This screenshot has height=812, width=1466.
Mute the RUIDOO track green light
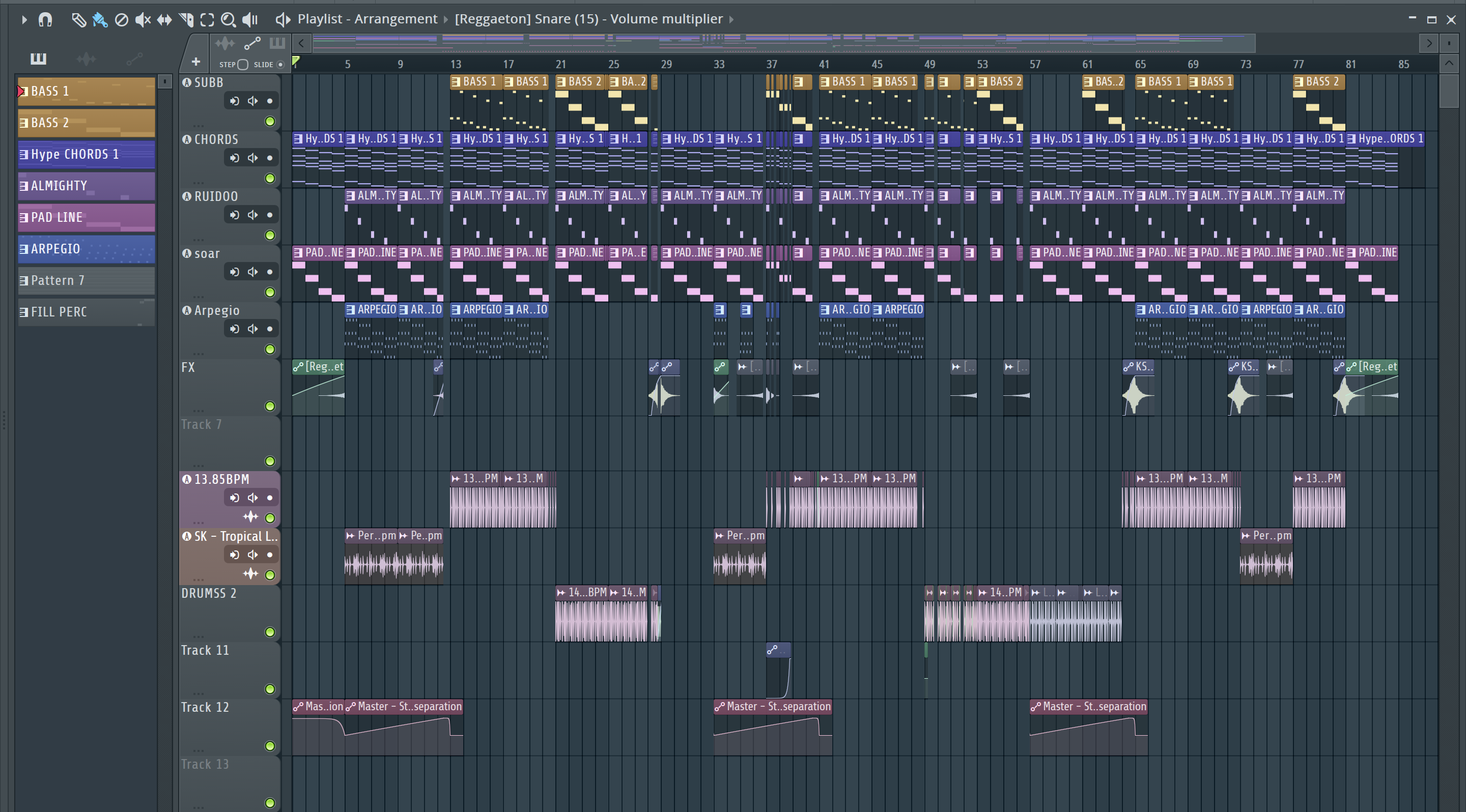point(270,235)
